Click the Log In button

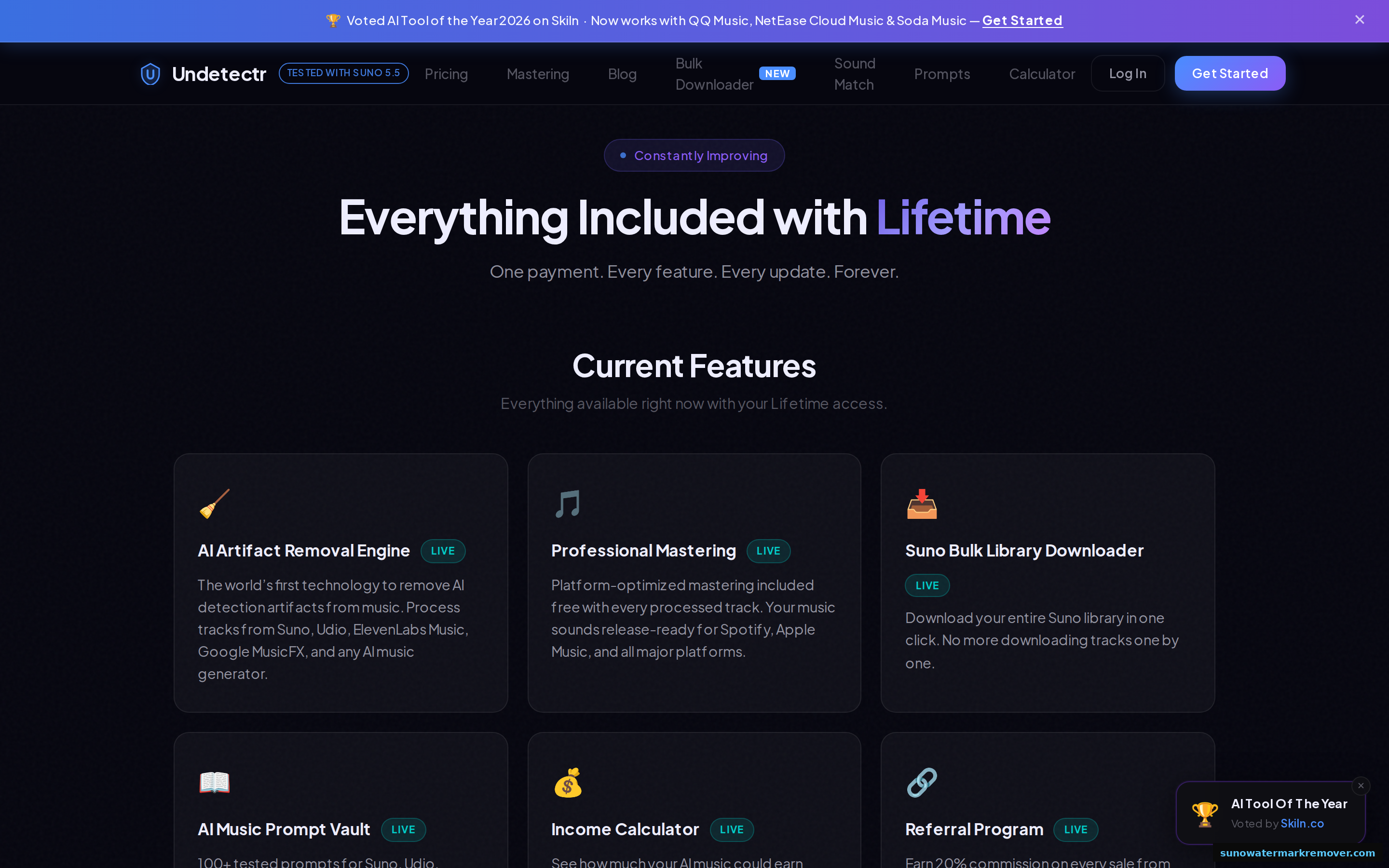click(x=1127, y=73)
